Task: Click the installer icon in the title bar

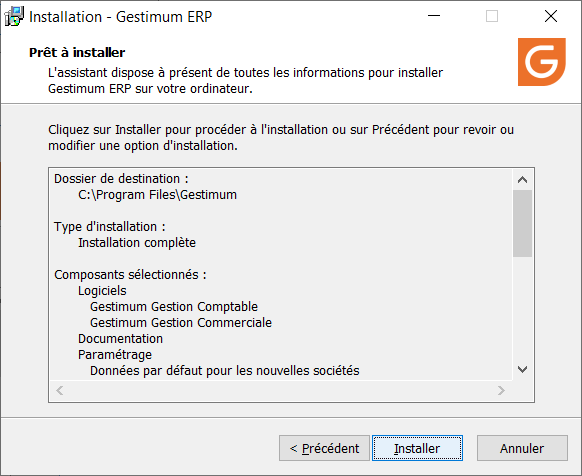Action: pos(14,16)
